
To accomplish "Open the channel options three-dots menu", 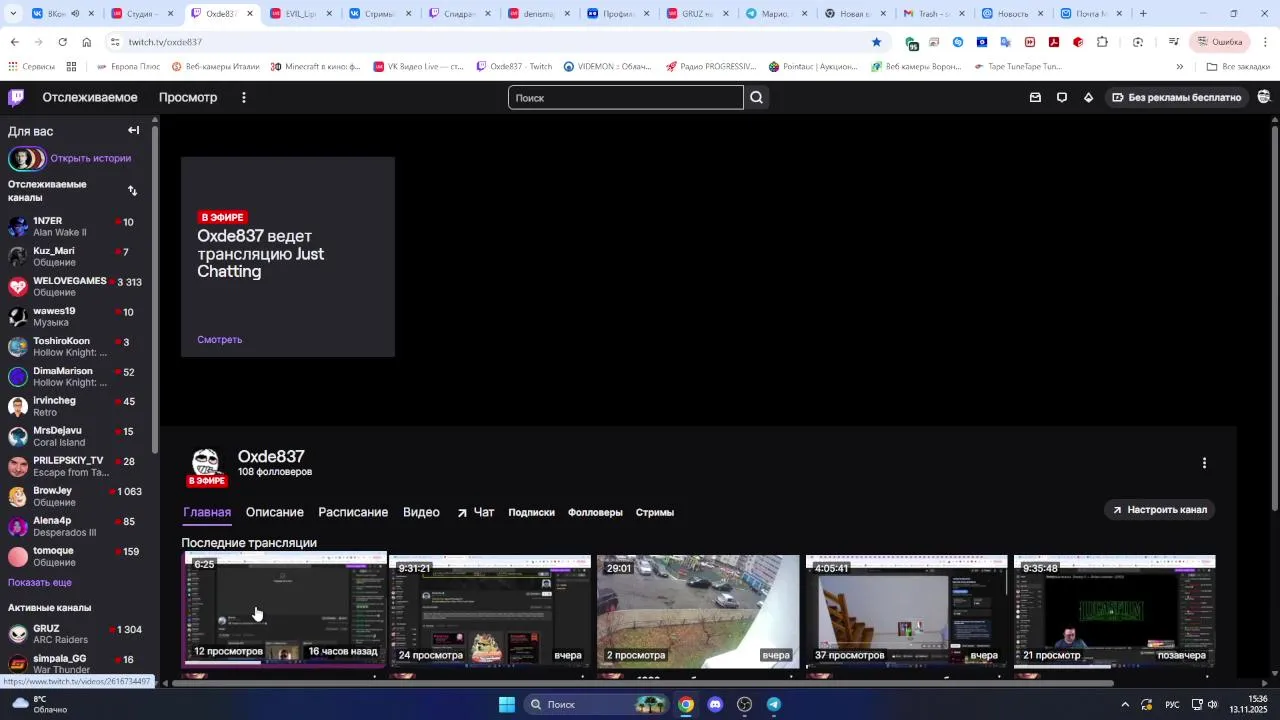I will 1204,463.
